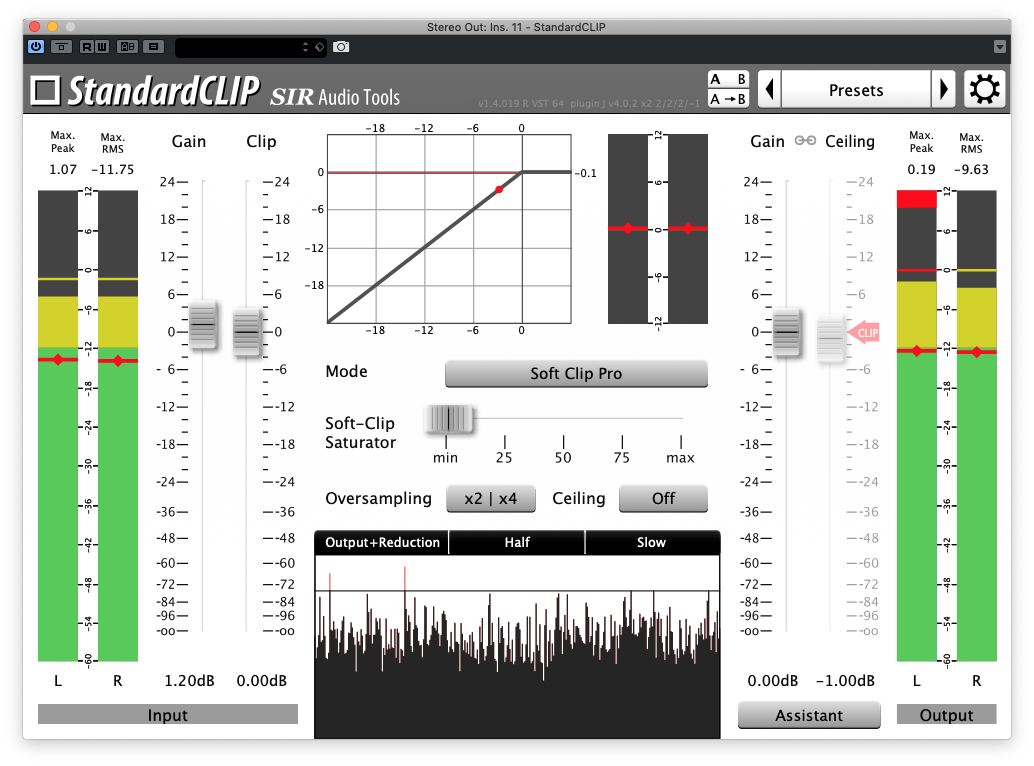Viewport: 1034px width, 766px height.
Task: Reset input Max. RMS reading -11.75
Action: (x=112, y=169)
